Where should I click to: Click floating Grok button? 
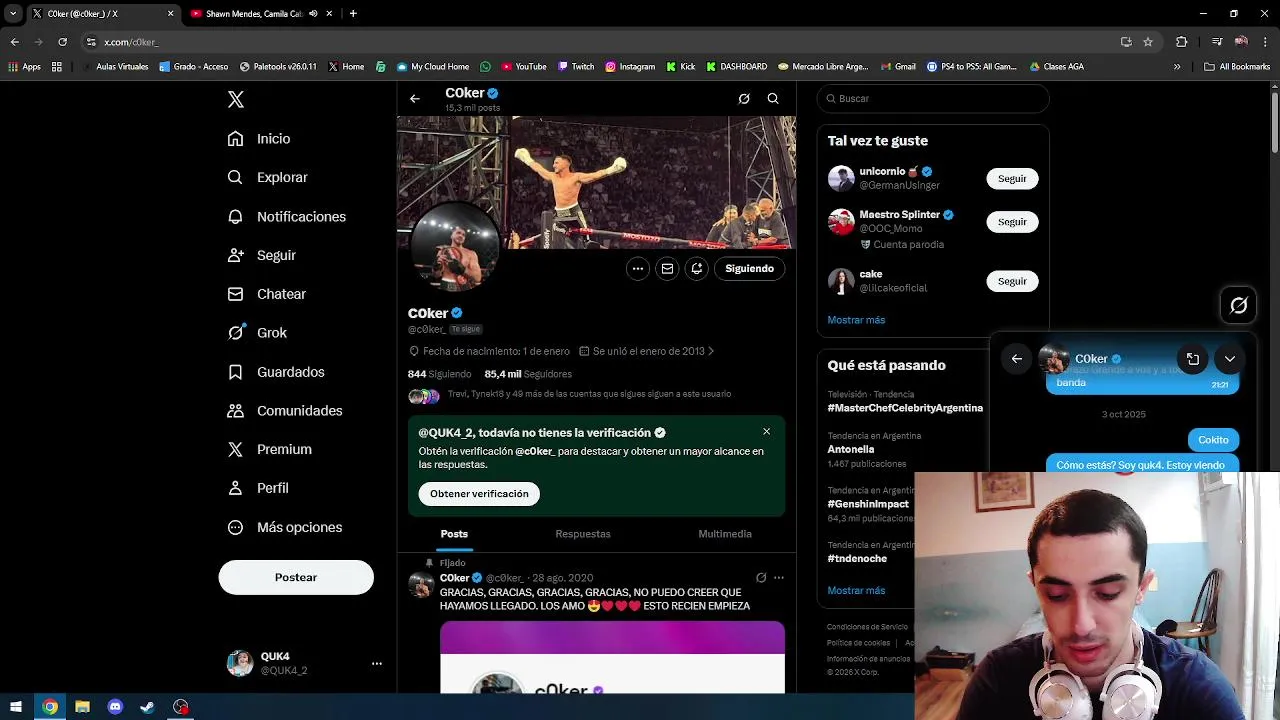click(1238, 306)
